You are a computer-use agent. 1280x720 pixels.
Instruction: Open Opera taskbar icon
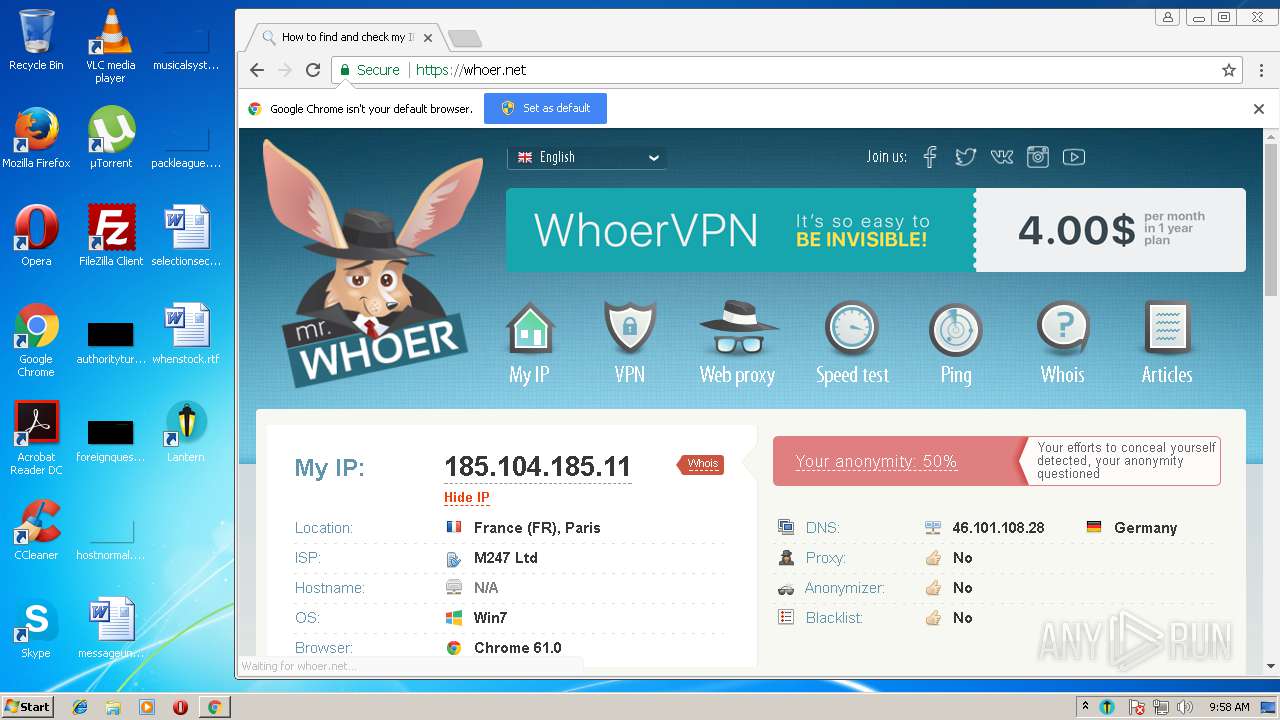[x=181, y=707]
